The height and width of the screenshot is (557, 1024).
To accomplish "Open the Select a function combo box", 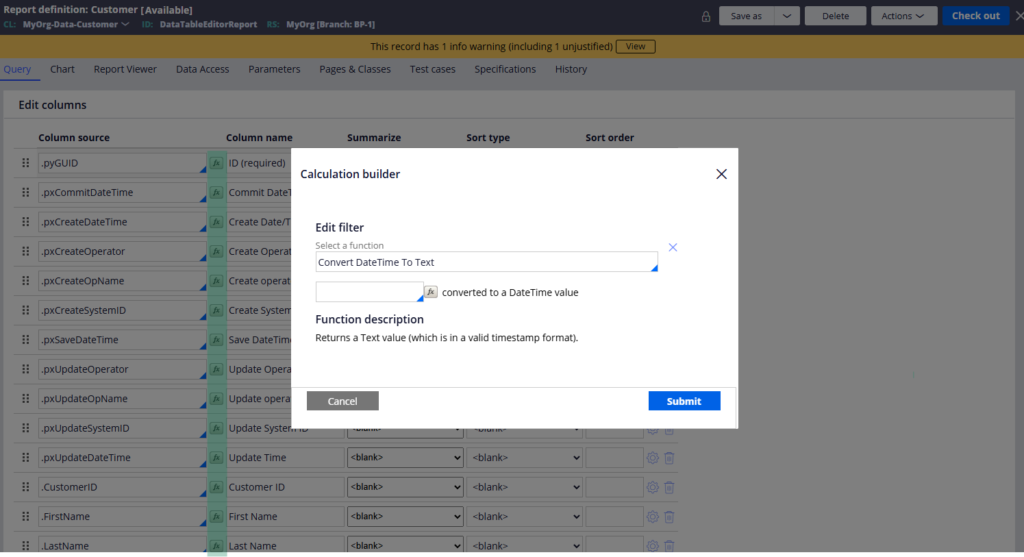I will pos(487,262).
